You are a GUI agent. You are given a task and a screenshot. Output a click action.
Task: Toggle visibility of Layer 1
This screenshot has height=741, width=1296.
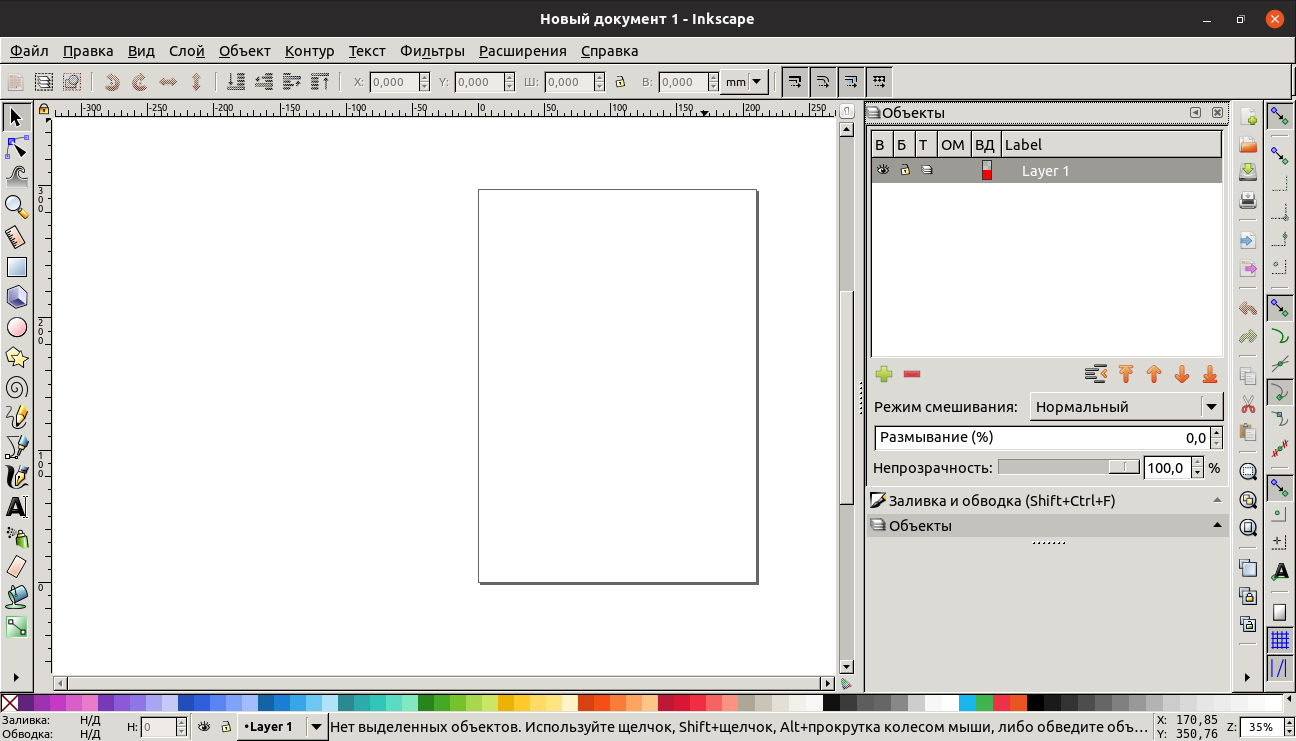click(x=883, y=169)
